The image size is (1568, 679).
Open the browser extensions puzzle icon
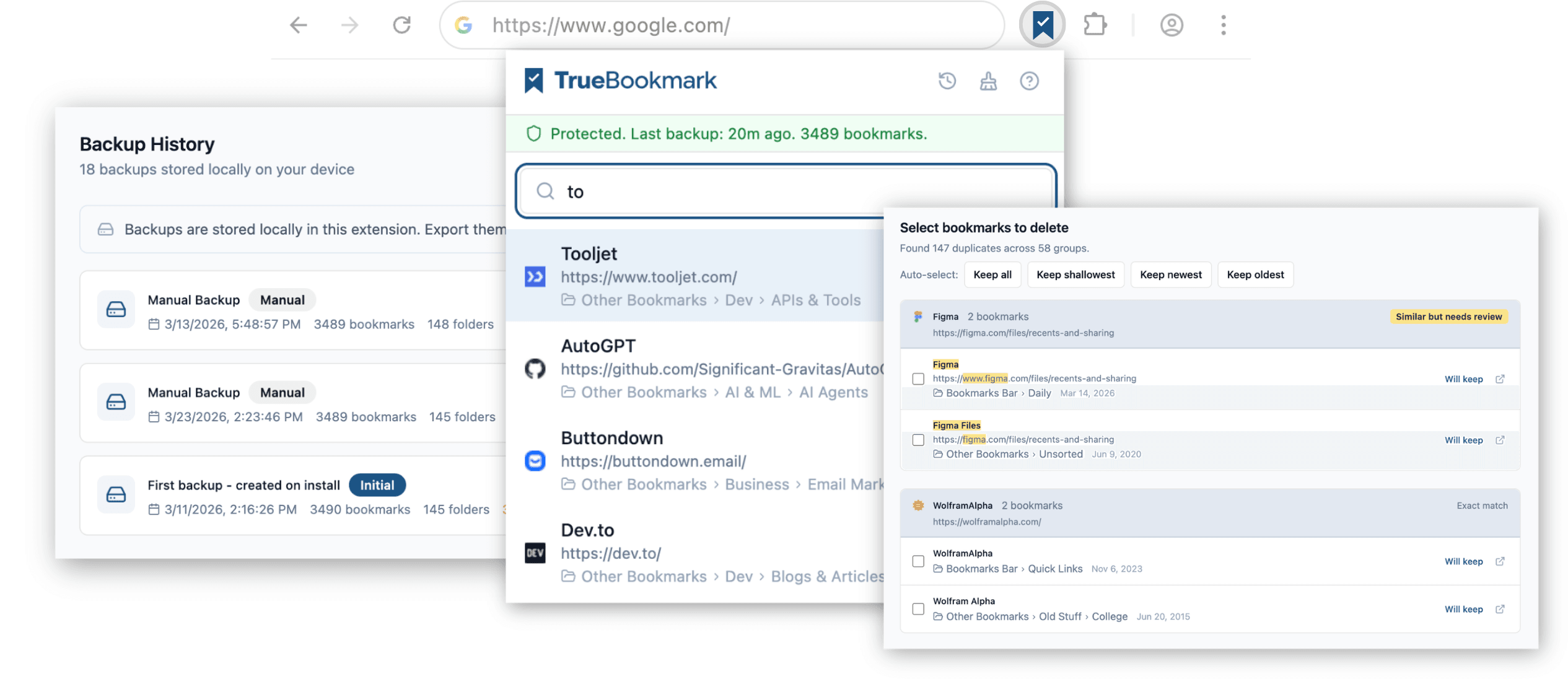[1095, 25]
